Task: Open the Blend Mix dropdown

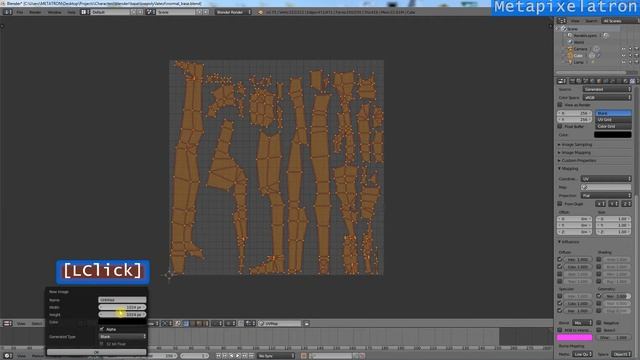Action: pos(582,323)
